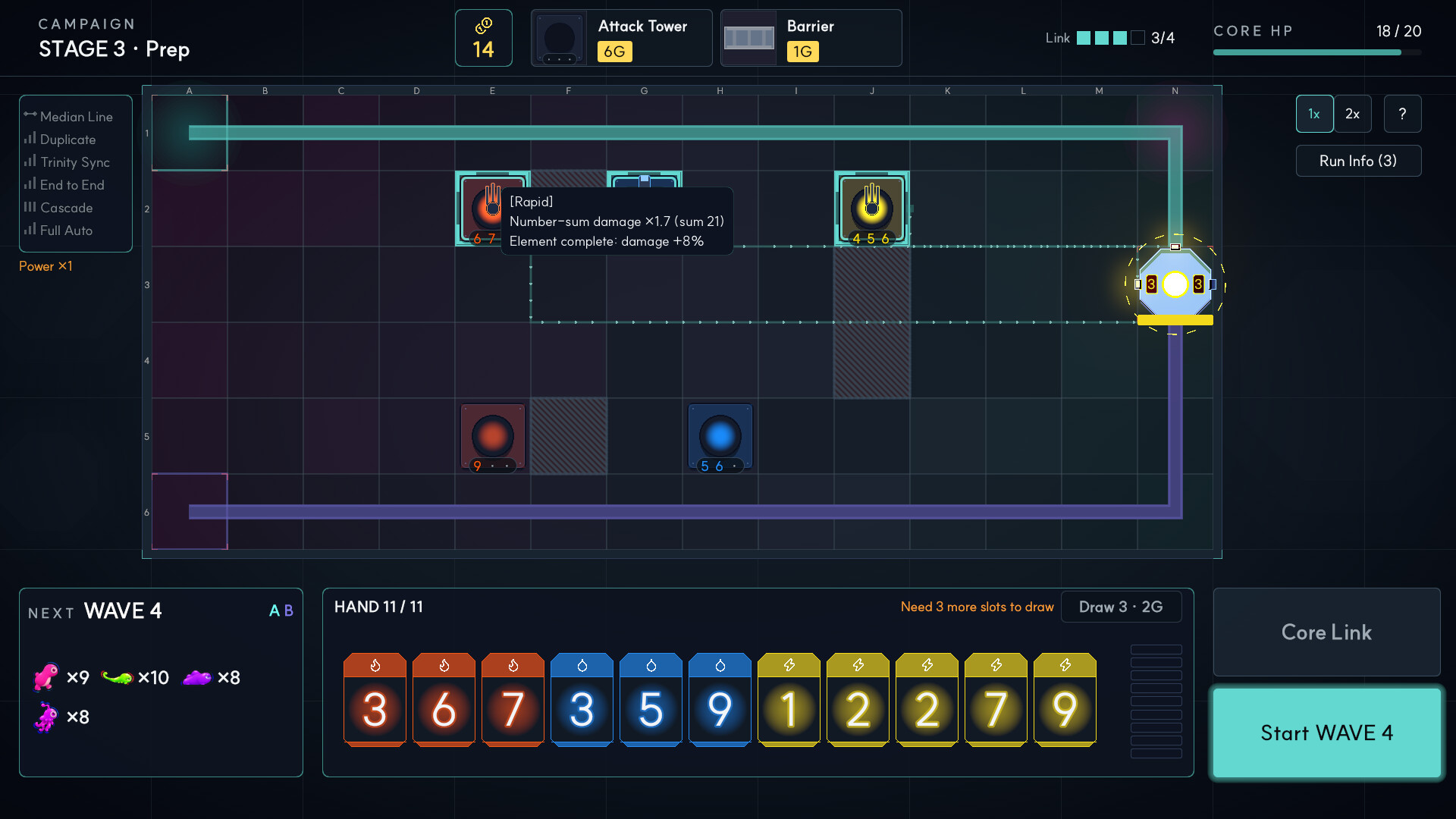Pick the yellow lightning card numbered 7
1456x819 pixels.
[996, 700]
